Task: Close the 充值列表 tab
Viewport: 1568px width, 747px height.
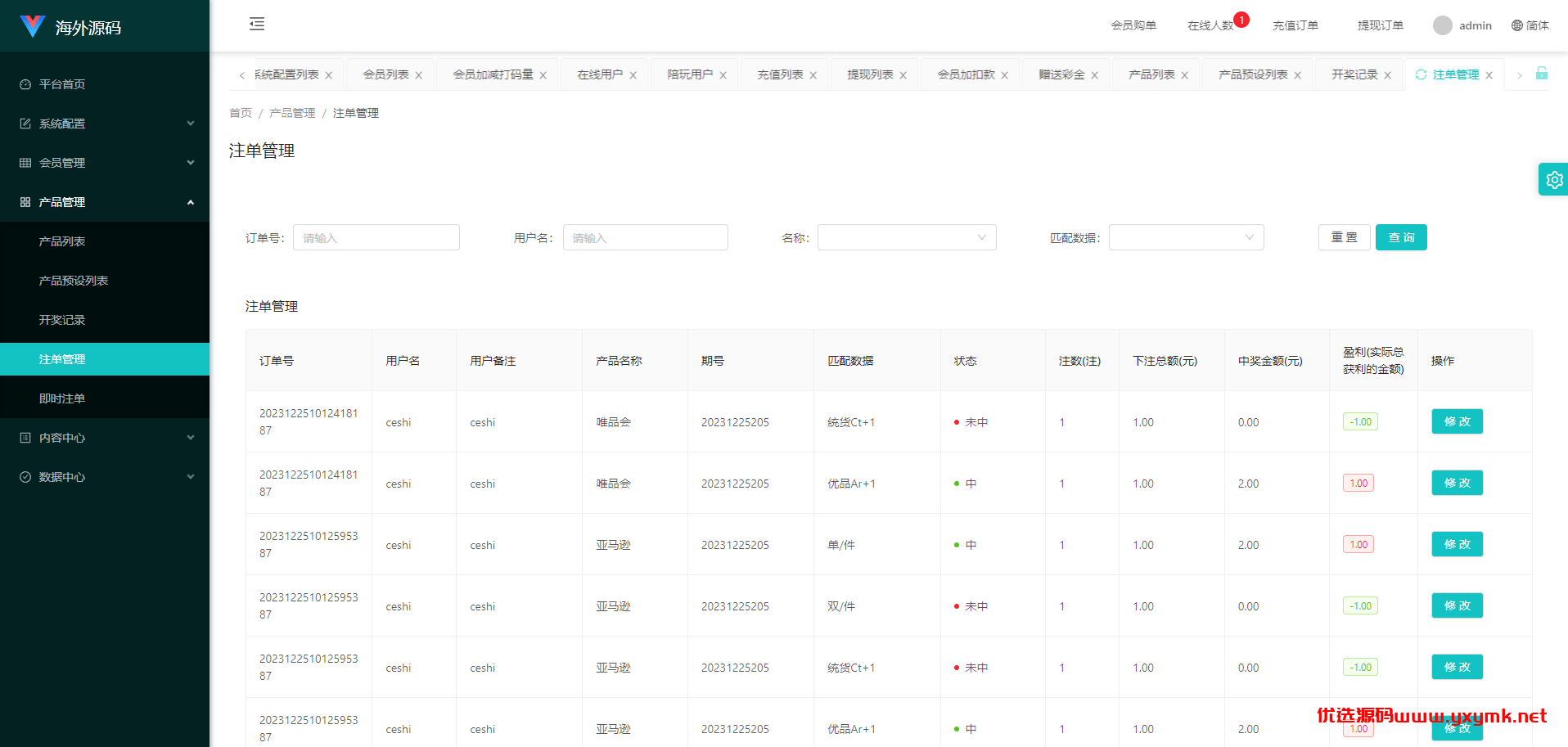Action: 813,75
